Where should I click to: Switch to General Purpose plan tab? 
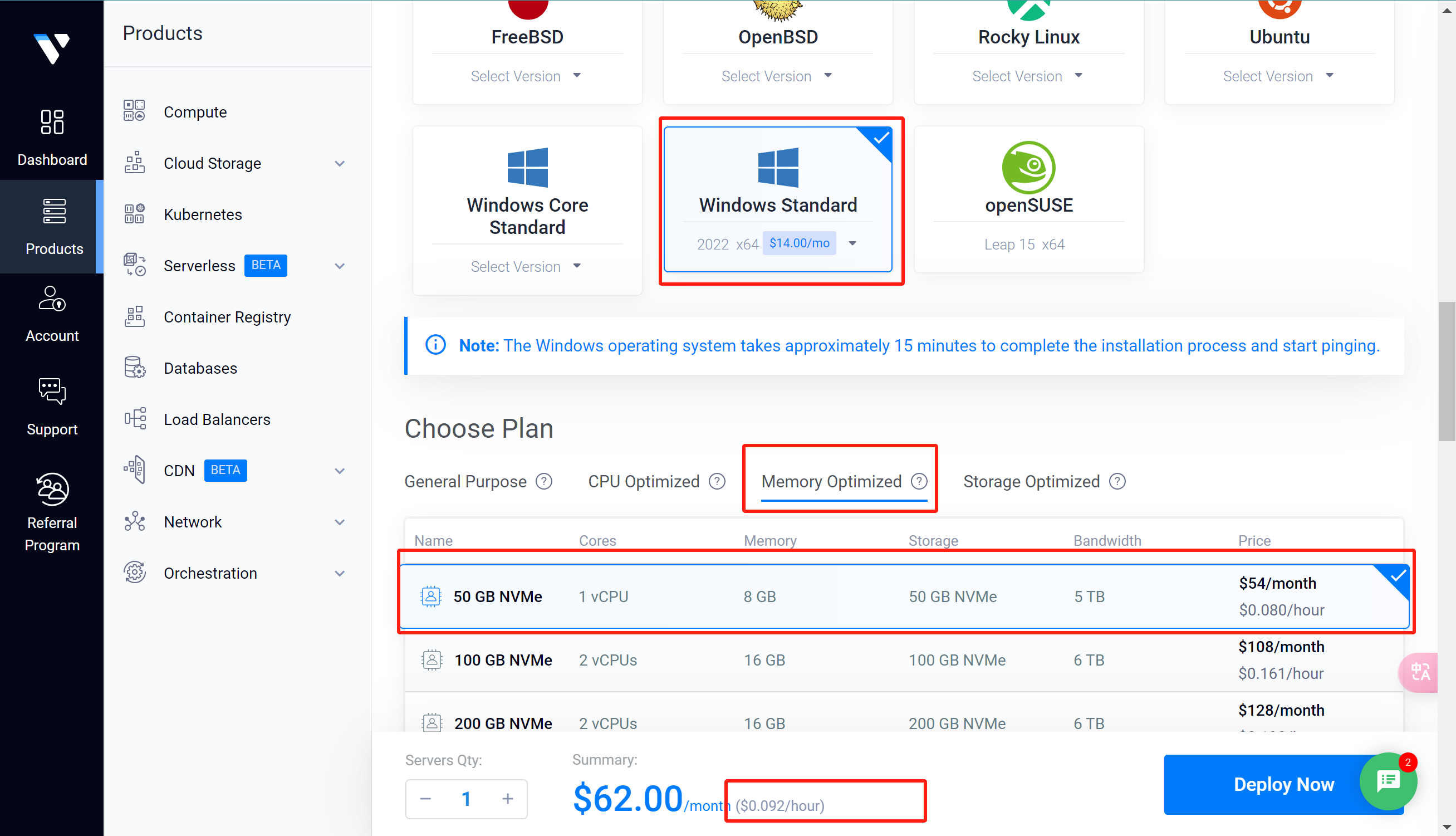pyautogui.click(x=465, y=481)
